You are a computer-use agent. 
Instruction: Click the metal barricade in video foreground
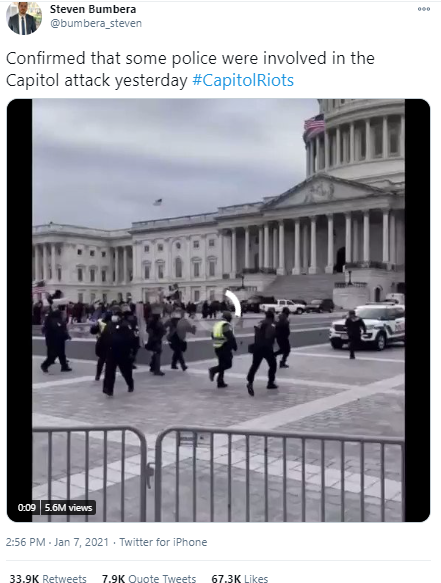(x=218, y=472)
